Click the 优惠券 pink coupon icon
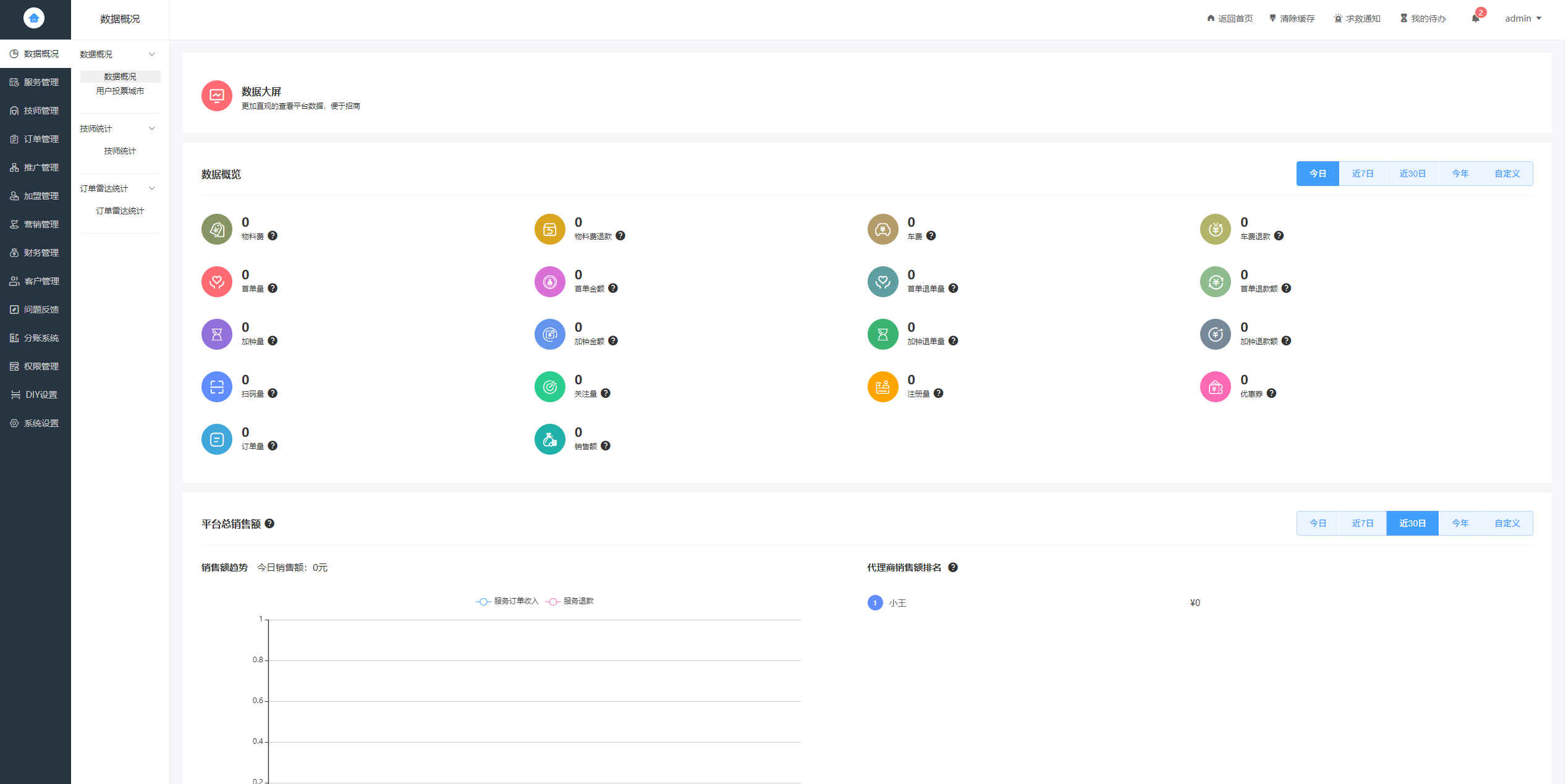1566x784 pixels. [x=1215, y=387]
